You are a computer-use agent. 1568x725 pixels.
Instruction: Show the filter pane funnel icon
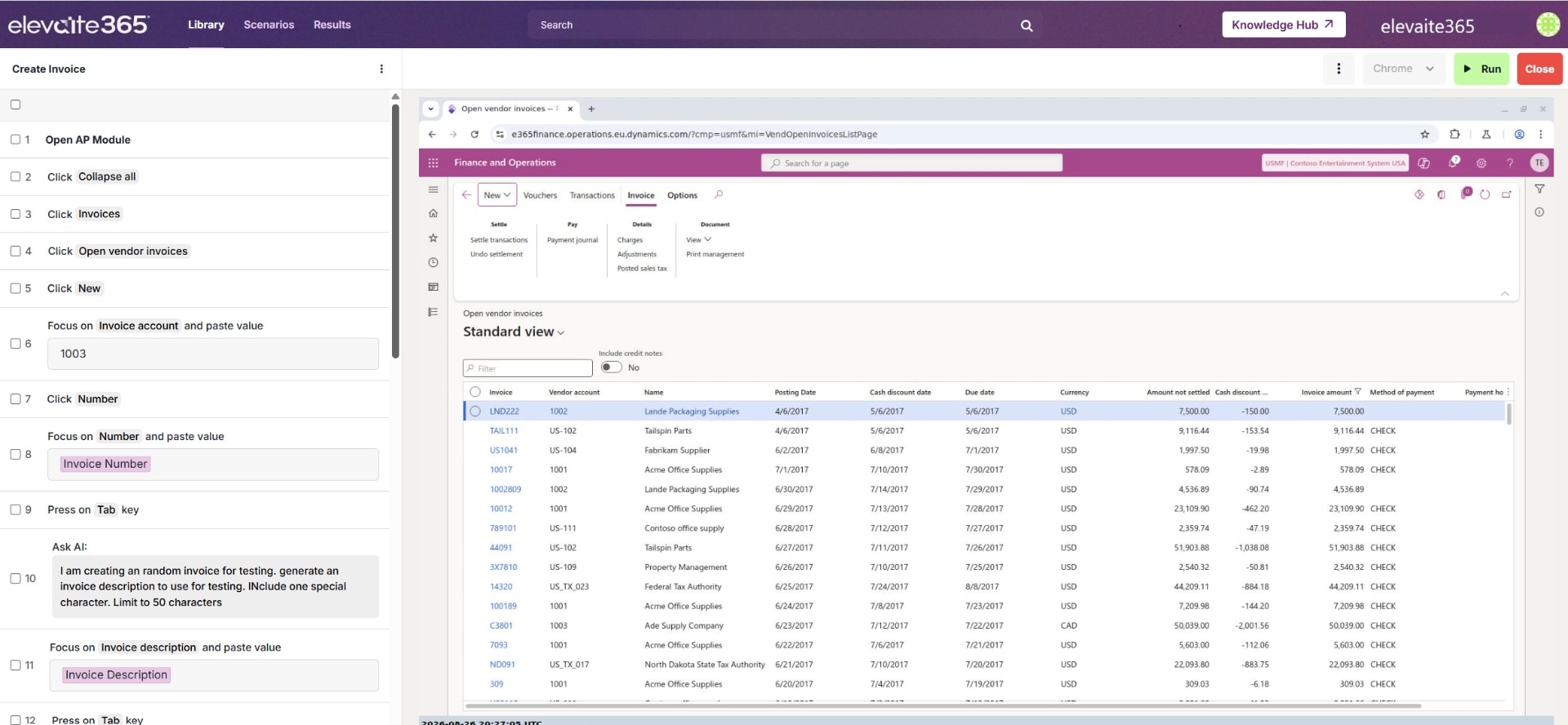[1539, 189]
